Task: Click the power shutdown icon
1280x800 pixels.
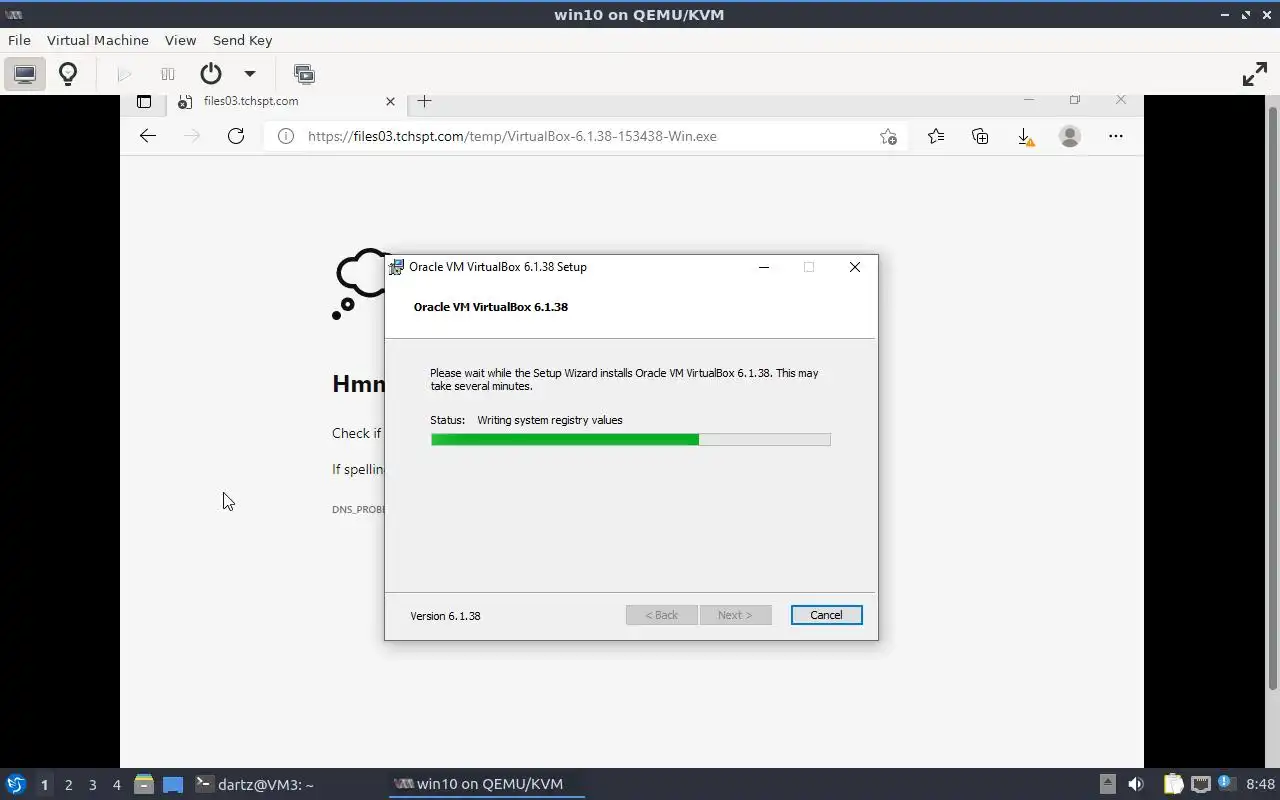Action: coord(210,74)
